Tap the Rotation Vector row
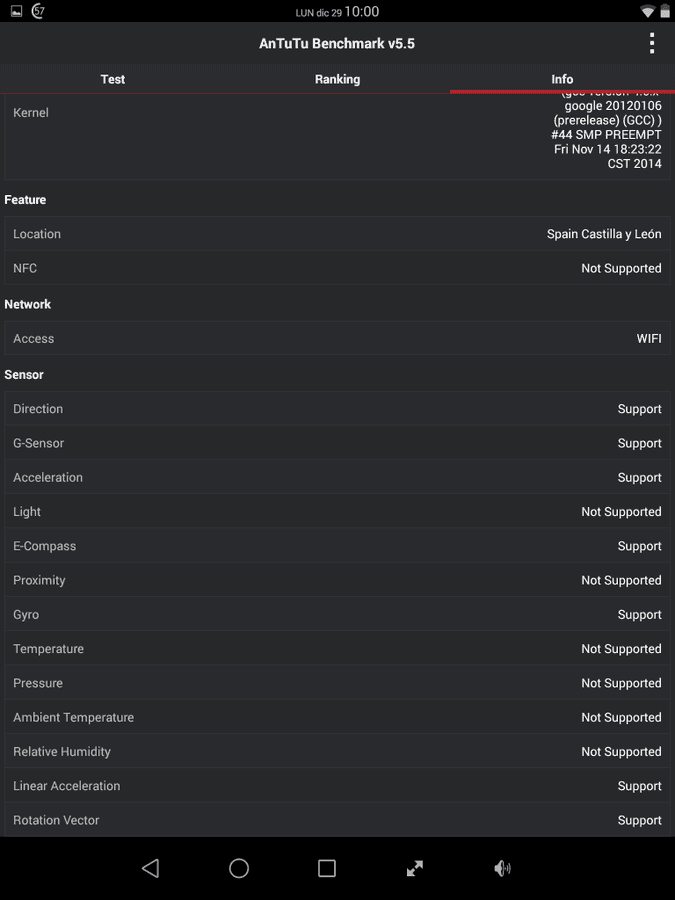 [x=338, y=820]
